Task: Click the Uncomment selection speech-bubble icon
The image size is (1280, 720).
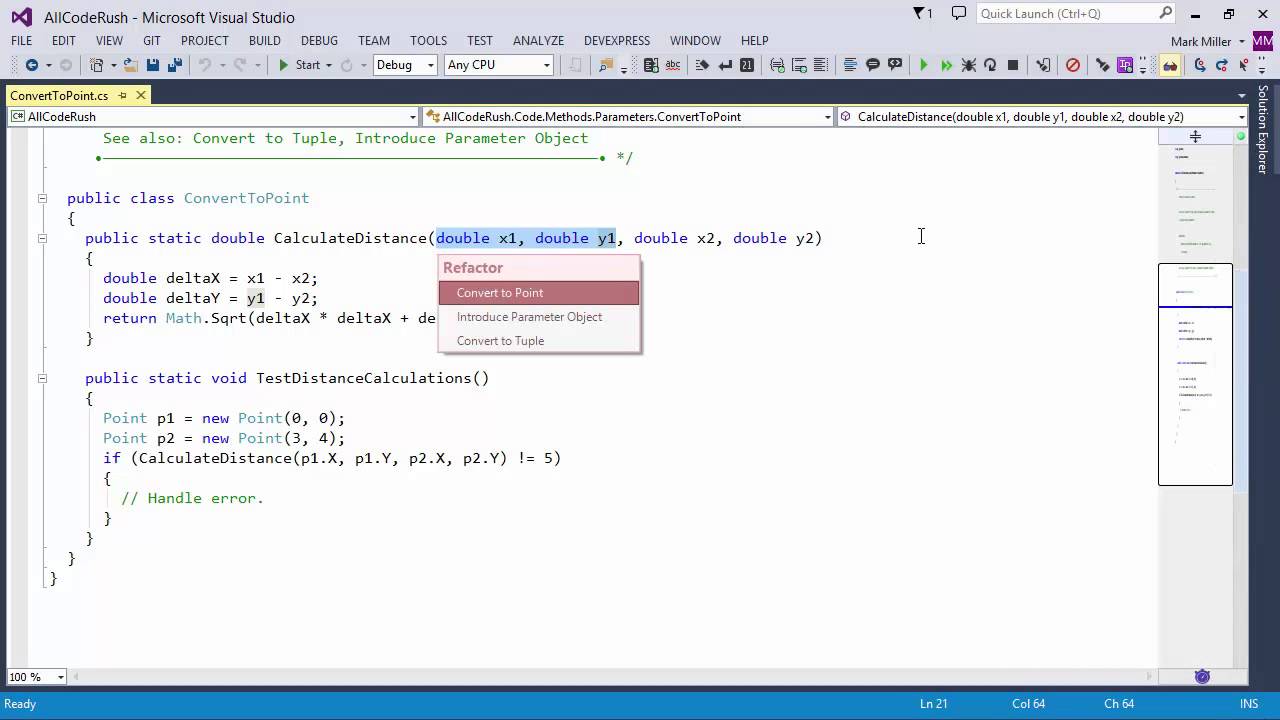Action: point(895,65)
